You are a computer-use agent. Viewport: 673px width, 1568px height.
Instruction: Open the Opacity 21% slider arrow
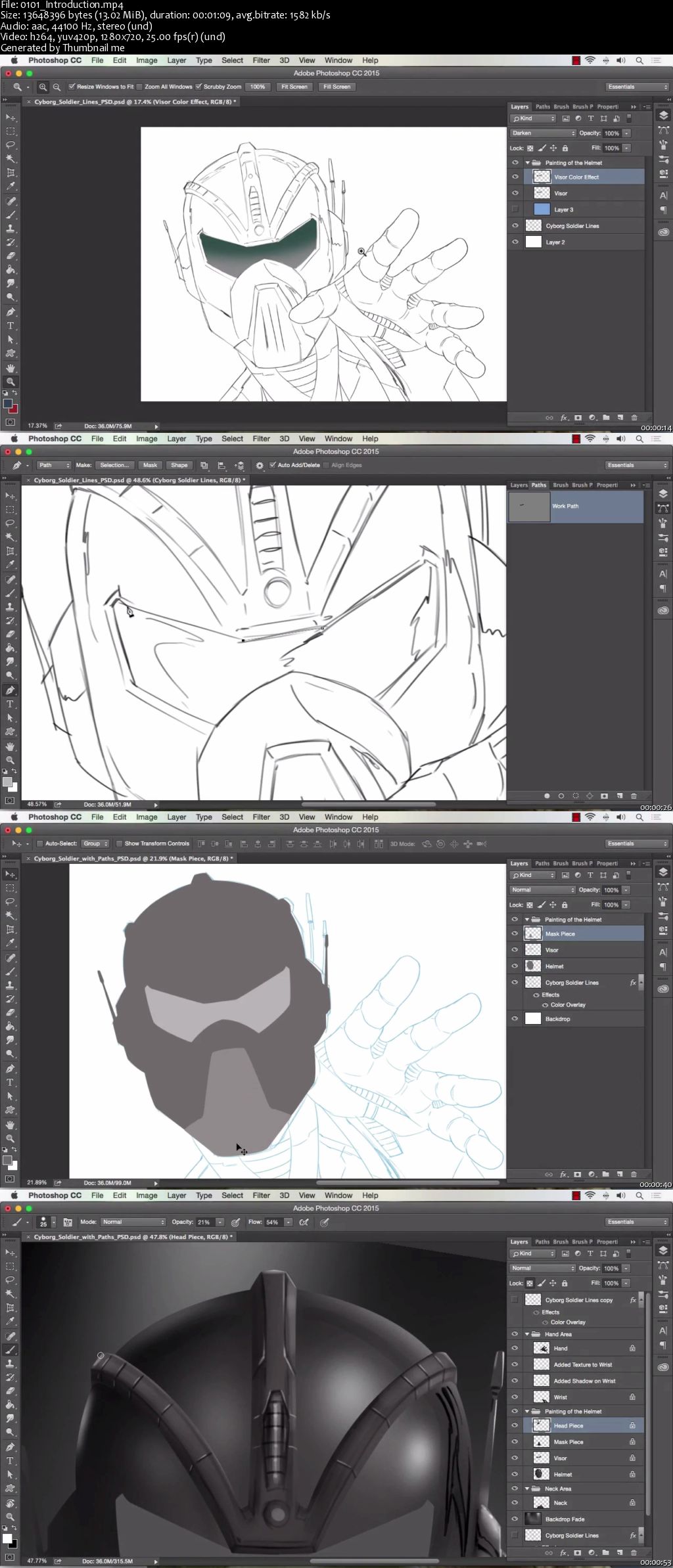click(220, 1222)
